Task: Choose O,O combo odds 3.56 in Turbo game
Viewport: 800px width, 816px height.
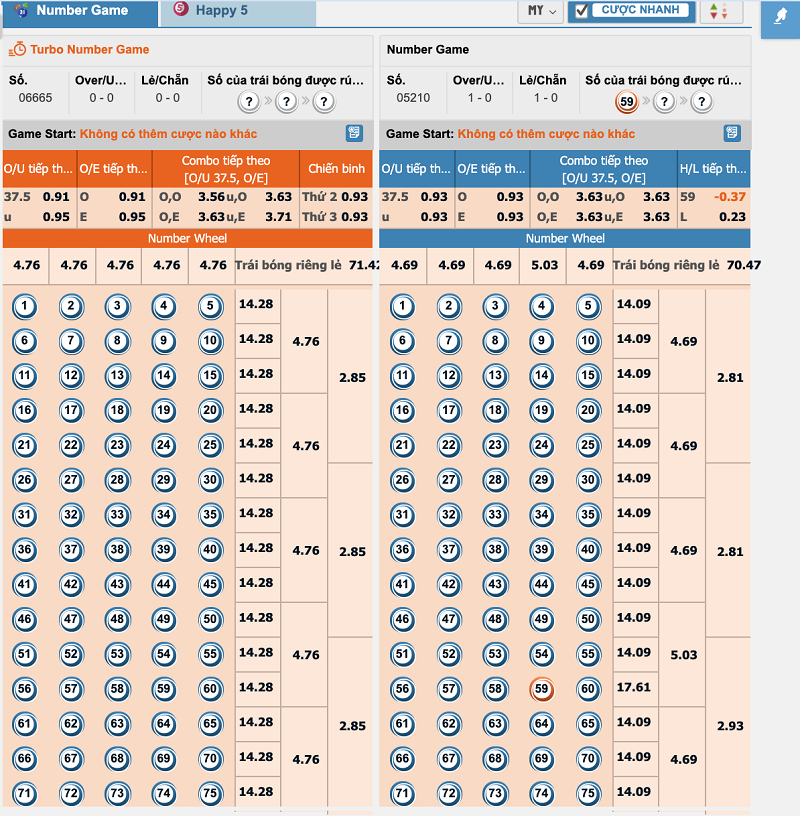Action: [211, 197]
